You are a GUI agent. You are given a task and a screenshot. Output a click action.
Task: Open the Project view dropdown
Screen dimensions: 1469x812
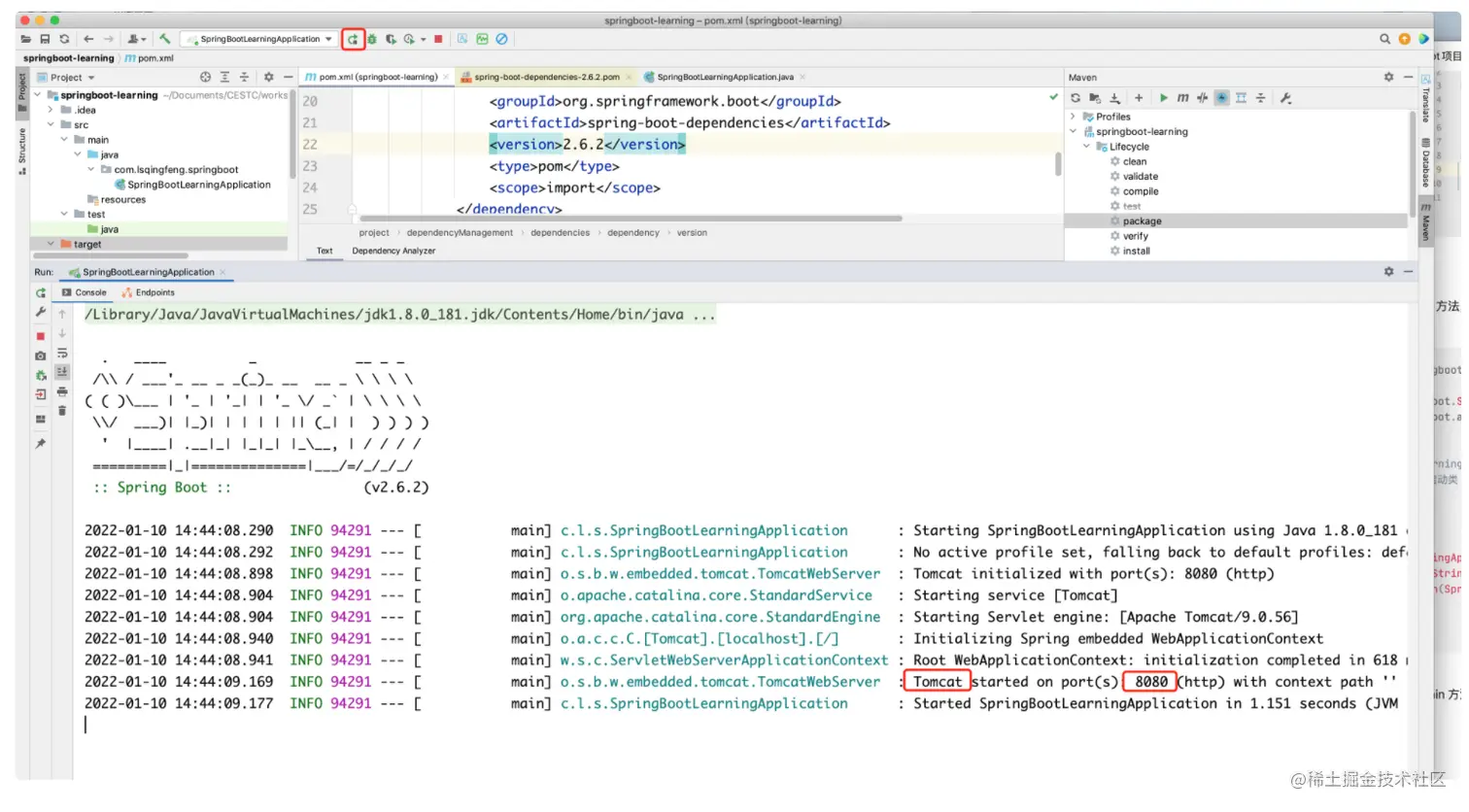click(66, 77)
